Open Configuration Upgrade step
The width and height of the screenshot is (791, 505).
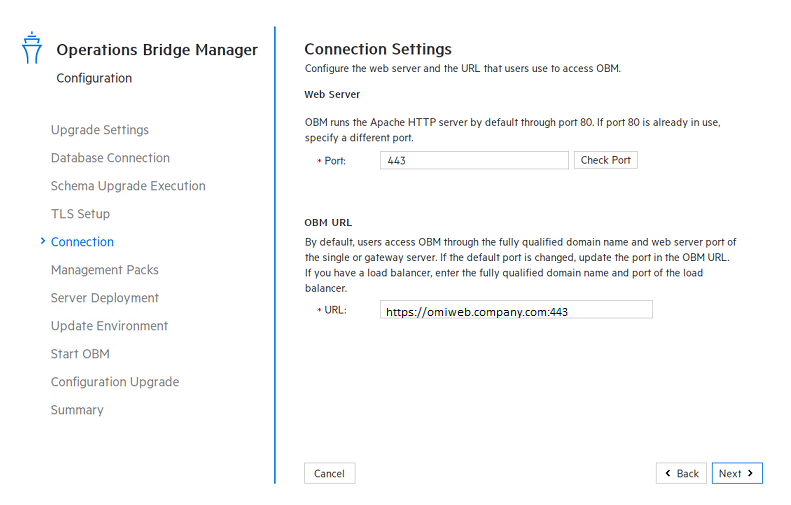(x=115, y=382)
